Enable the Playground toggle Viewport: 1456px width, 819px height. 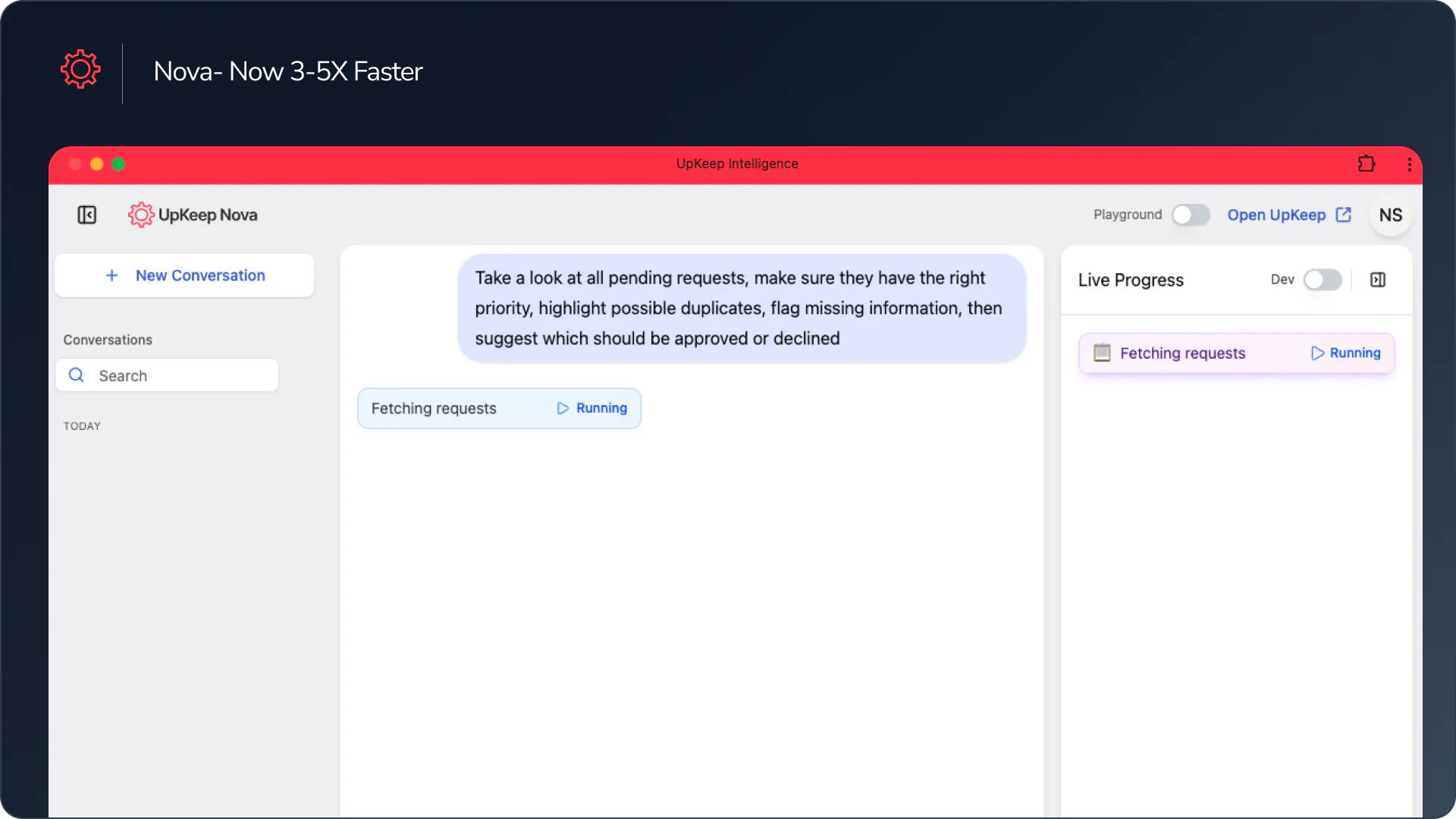(x=1190, y=215)
